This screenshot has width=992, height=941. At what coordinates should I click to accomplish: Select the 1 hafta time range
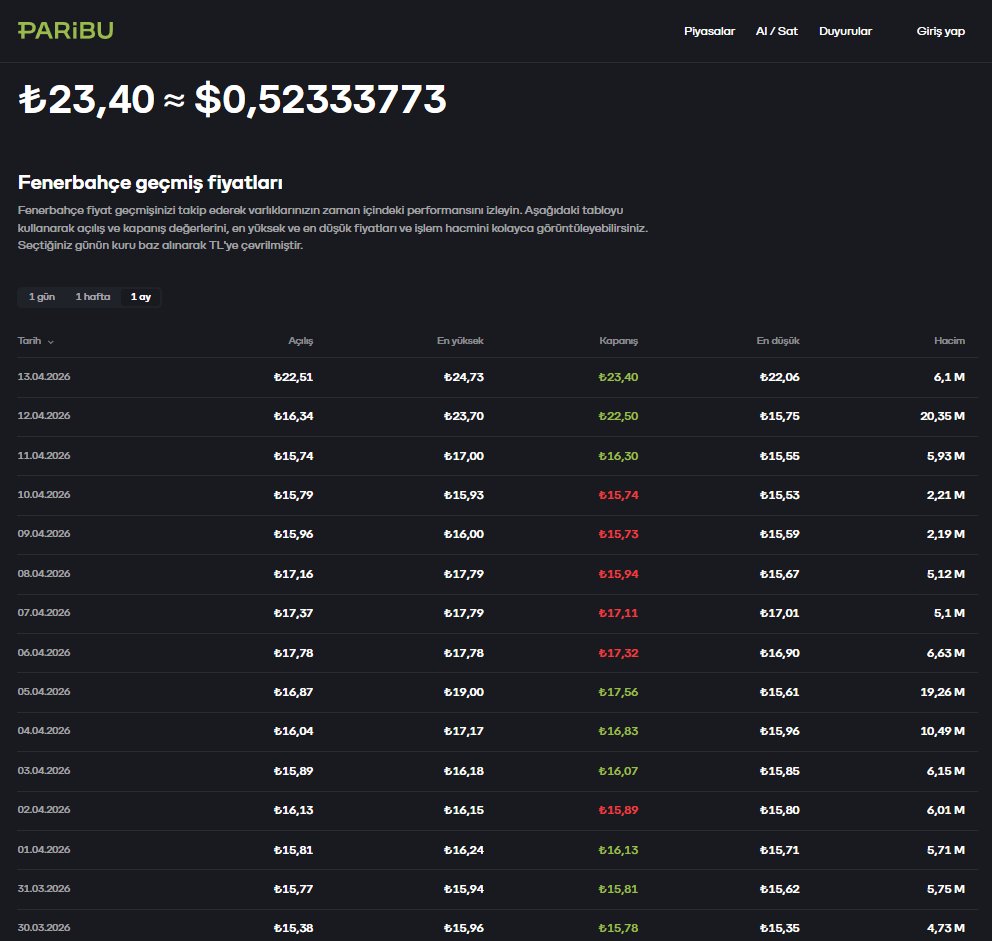(93, 297)
